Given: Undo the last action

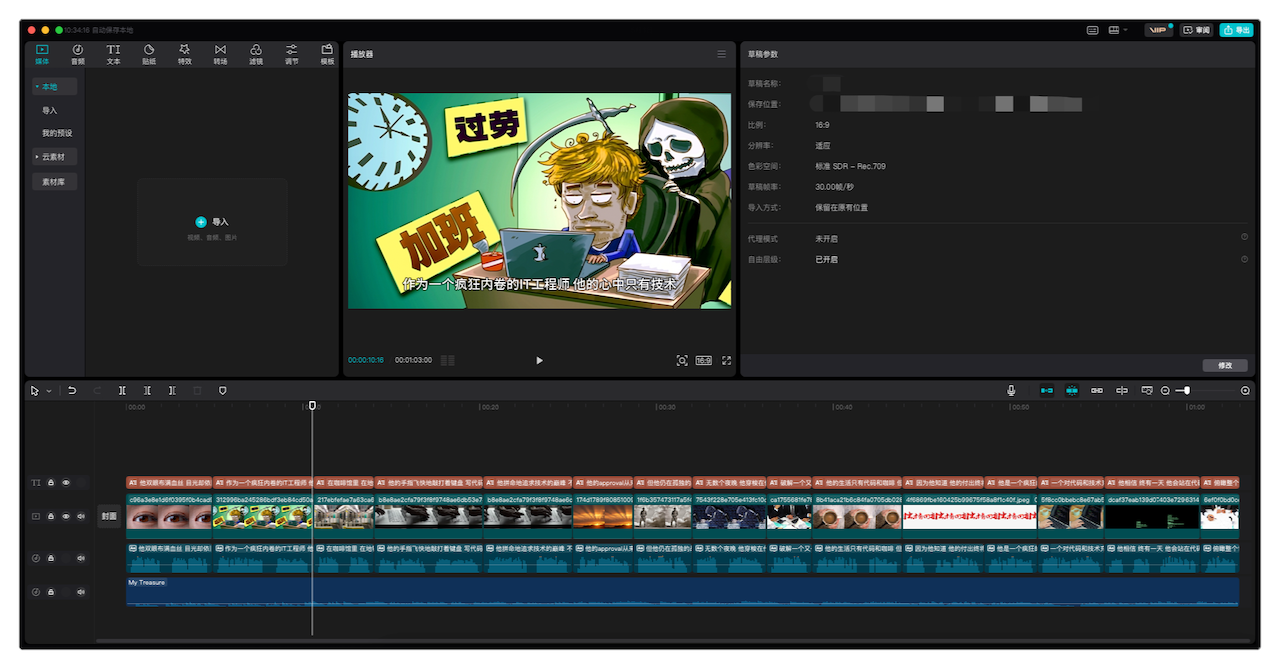Looking at the screenshot, I should [x=72, y=390].
